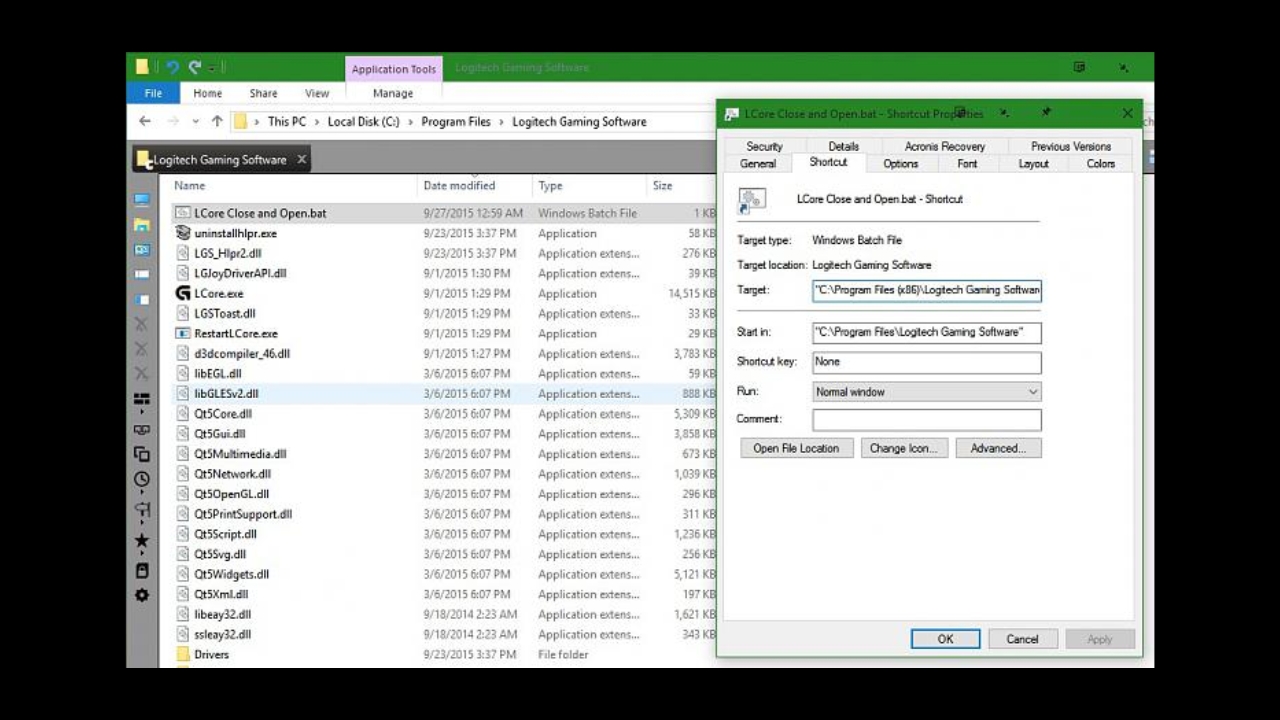Switch to the Share ribbon tab
Viewport: 1280px width, 720px height.
[263, 93]
